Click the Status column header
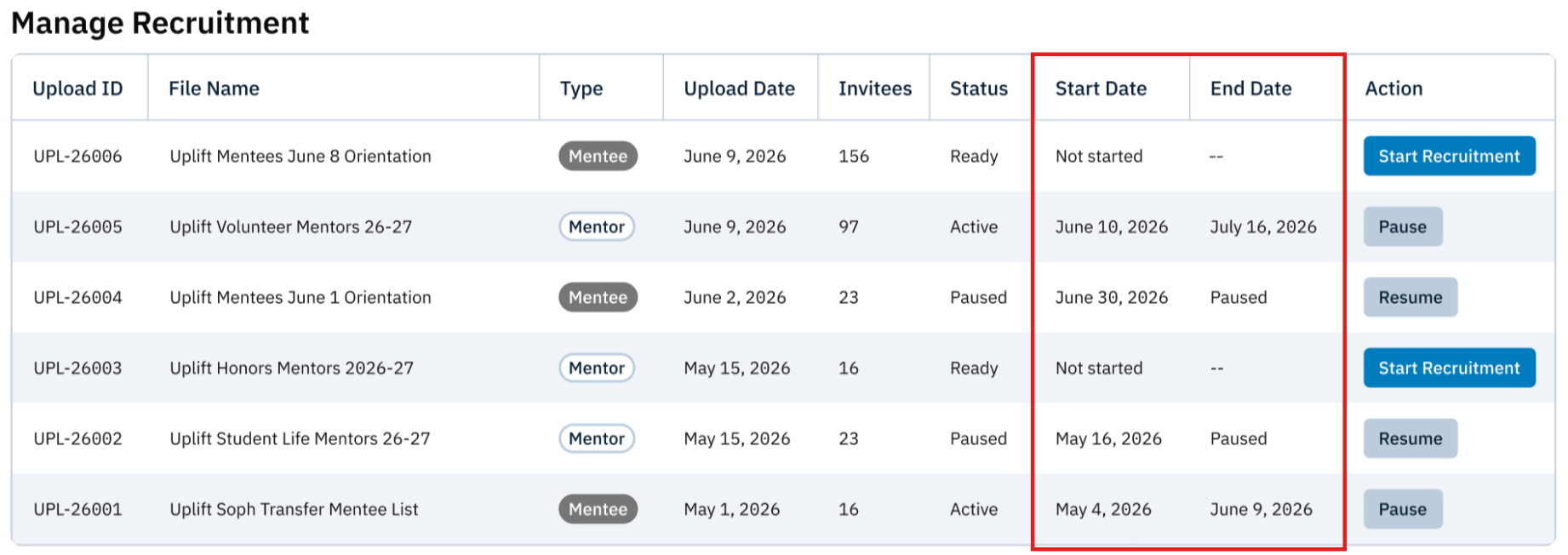 pos(979,89)
